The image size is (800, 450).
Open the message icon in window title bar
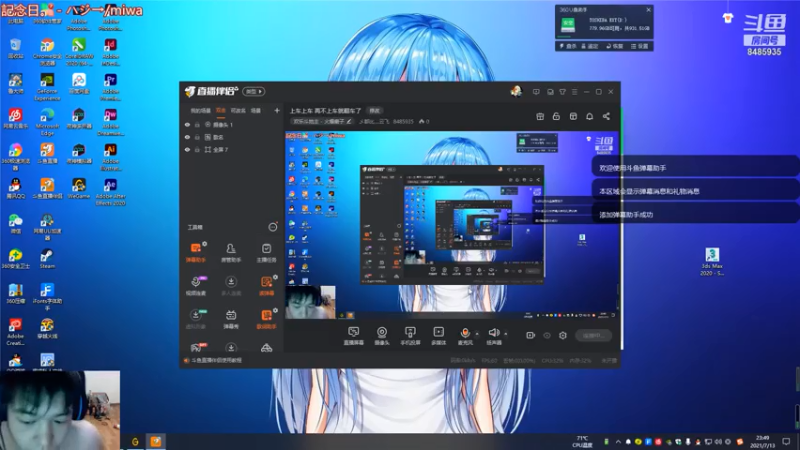(536, 92)
